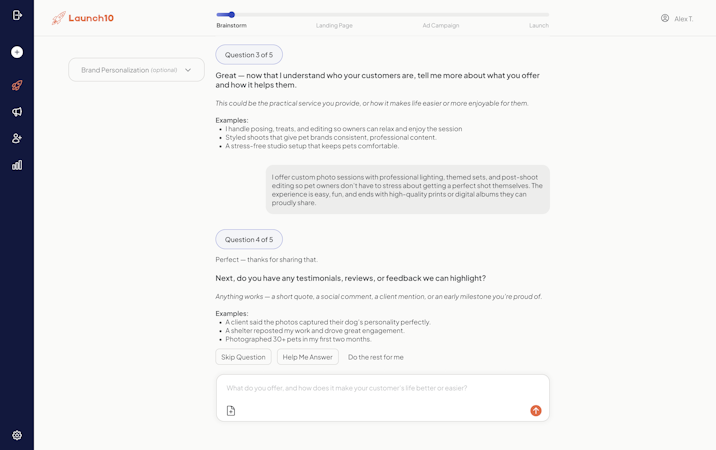Click the plus icon in sidebar
The height and width of the screenshot is (450, 716).
coord(17,52)
